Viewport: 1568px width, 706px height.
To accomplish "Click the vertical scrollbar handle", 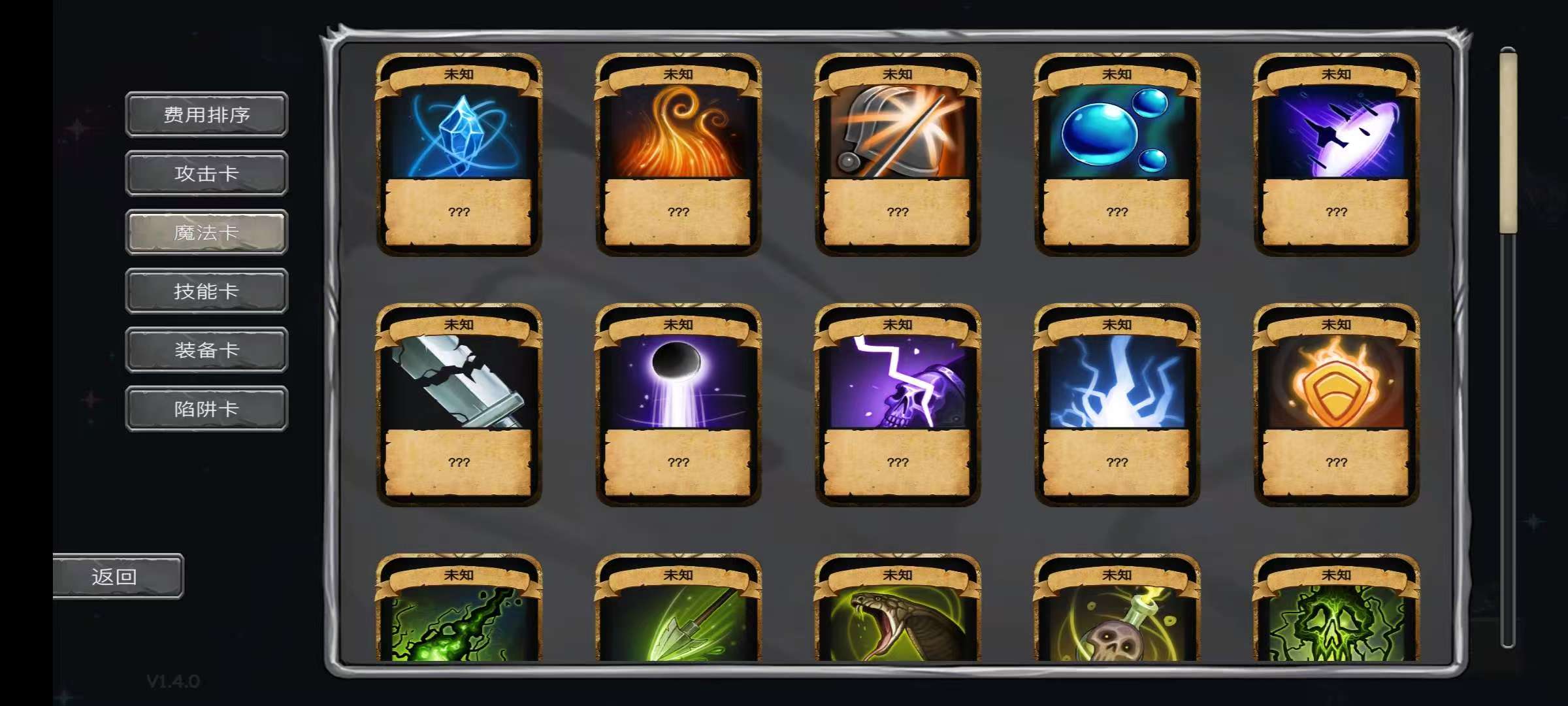I will [1508, 141].
